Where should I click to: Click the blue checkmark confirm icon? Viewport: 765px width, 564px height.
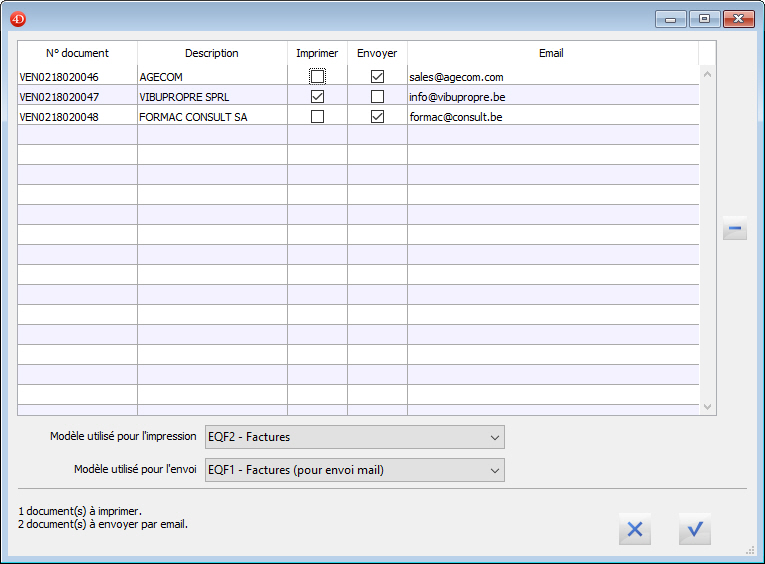695,530
